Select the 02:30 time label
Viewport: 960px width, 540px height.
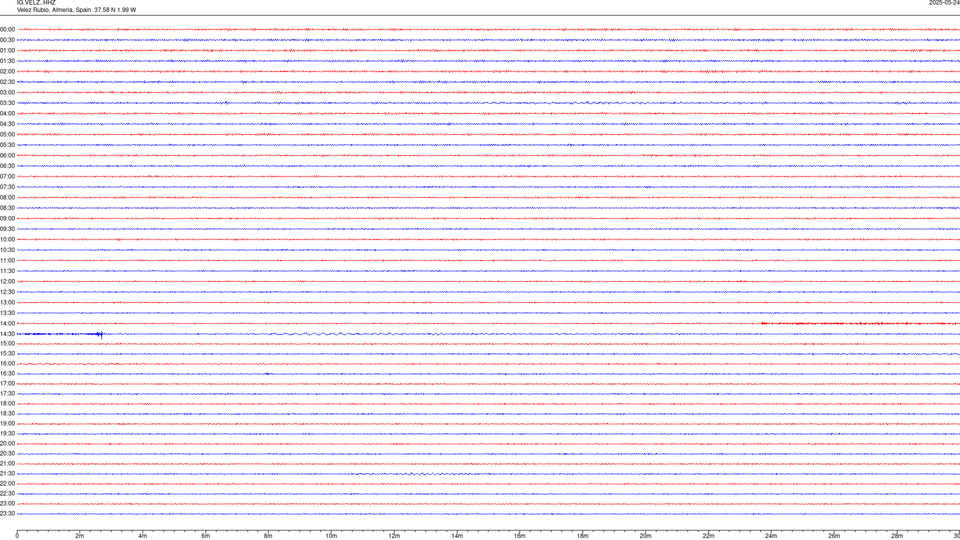[7, 82]
